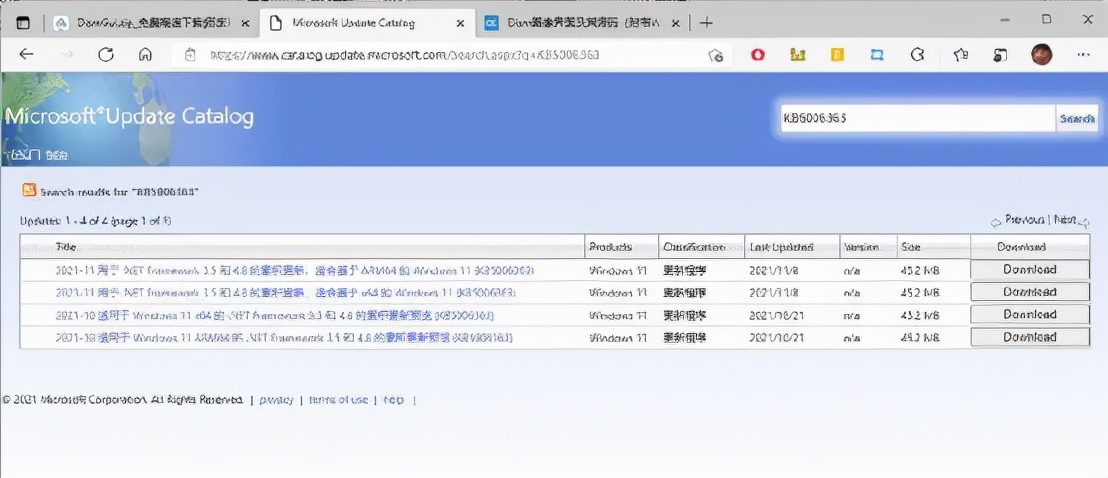Open the terms of use footer link
Viewport: 1108px width, 478px height.
click(338, 400)
